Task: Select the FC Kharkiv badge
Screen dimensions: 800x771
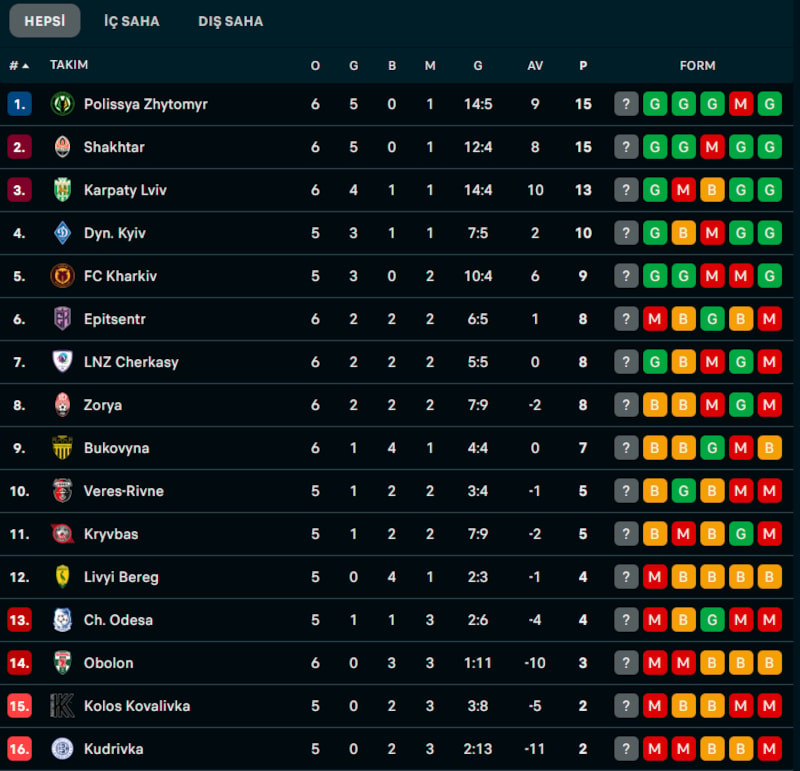Action: coord(62,276)
